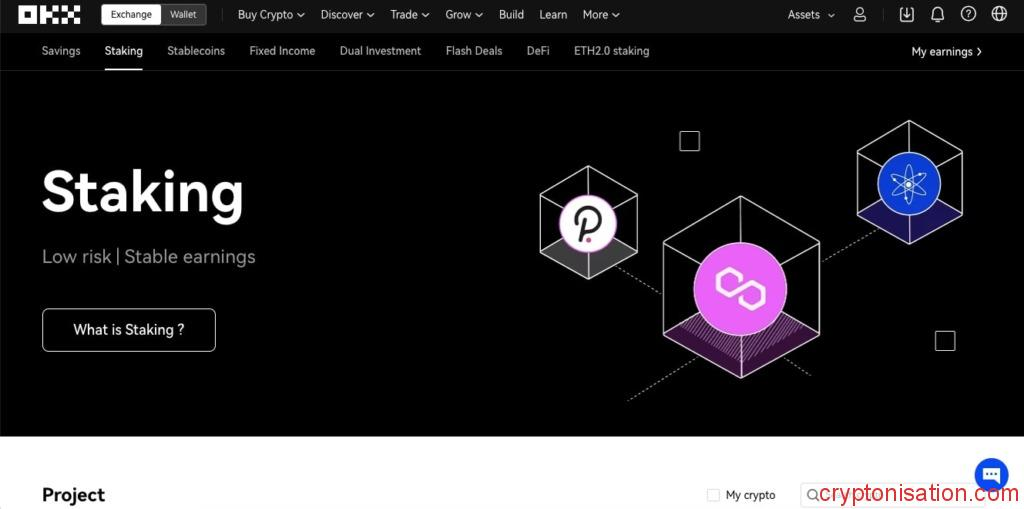Open the Assets dropdown
Viewport: 1024px width, 509px height.
tap(811, 15)
